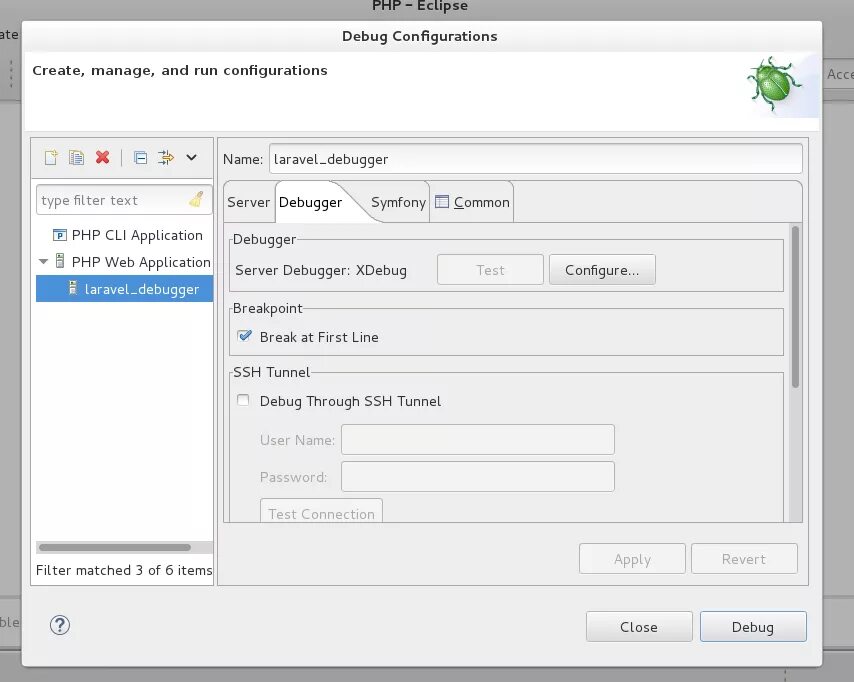Open the debugger Configure... button
This screenshot has height=682, width=854.
click(602, 270)
